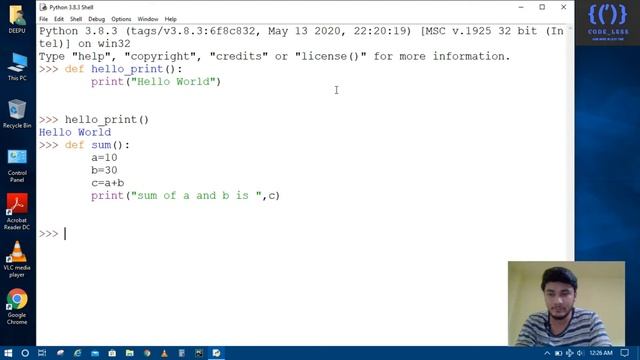
Task: Open This PC desktop icon
Action: pyautogui.click(x=17, y=66)
